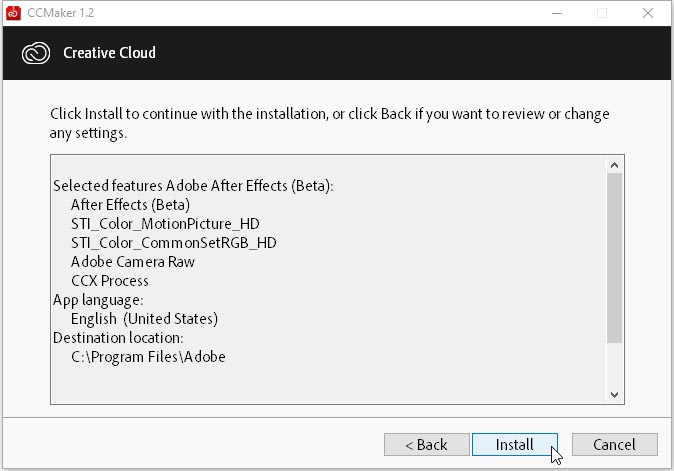Close the CCMaker window
Image resolution: width=674 pixels, height=471 pixels.
click(x=648, y=13)
